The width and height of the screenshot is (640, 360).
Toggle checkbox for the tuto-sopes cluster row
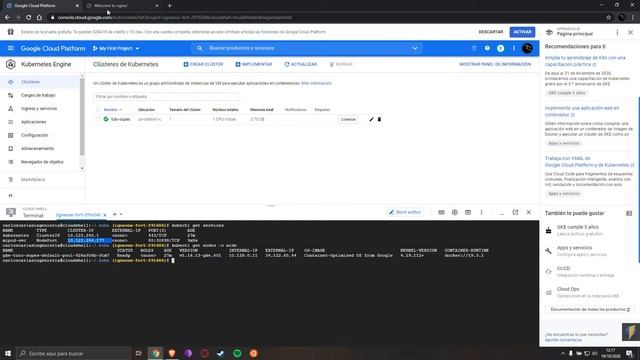click(98, 119)
